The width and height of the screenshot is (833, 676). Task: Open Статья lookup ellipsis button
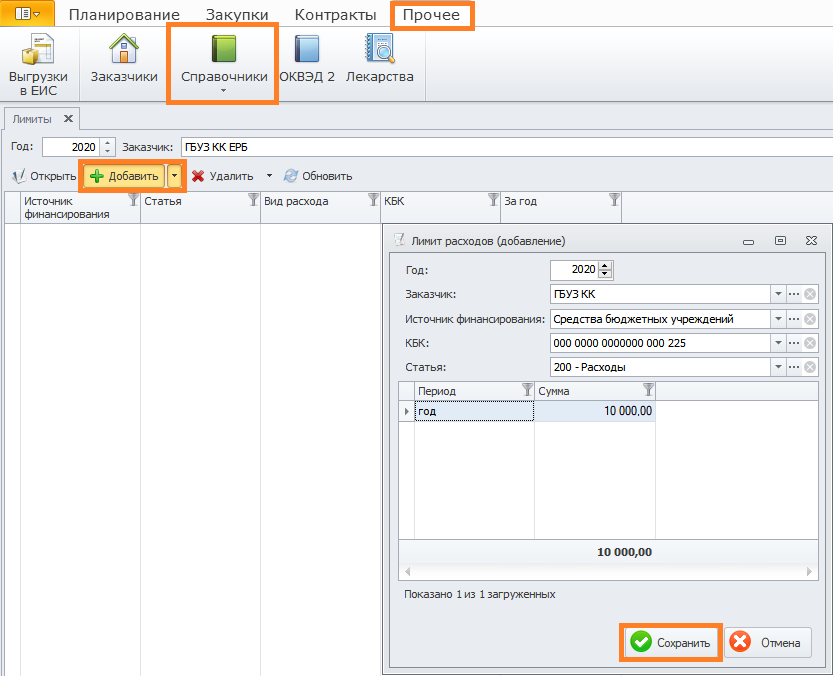[x=794, y=367]
